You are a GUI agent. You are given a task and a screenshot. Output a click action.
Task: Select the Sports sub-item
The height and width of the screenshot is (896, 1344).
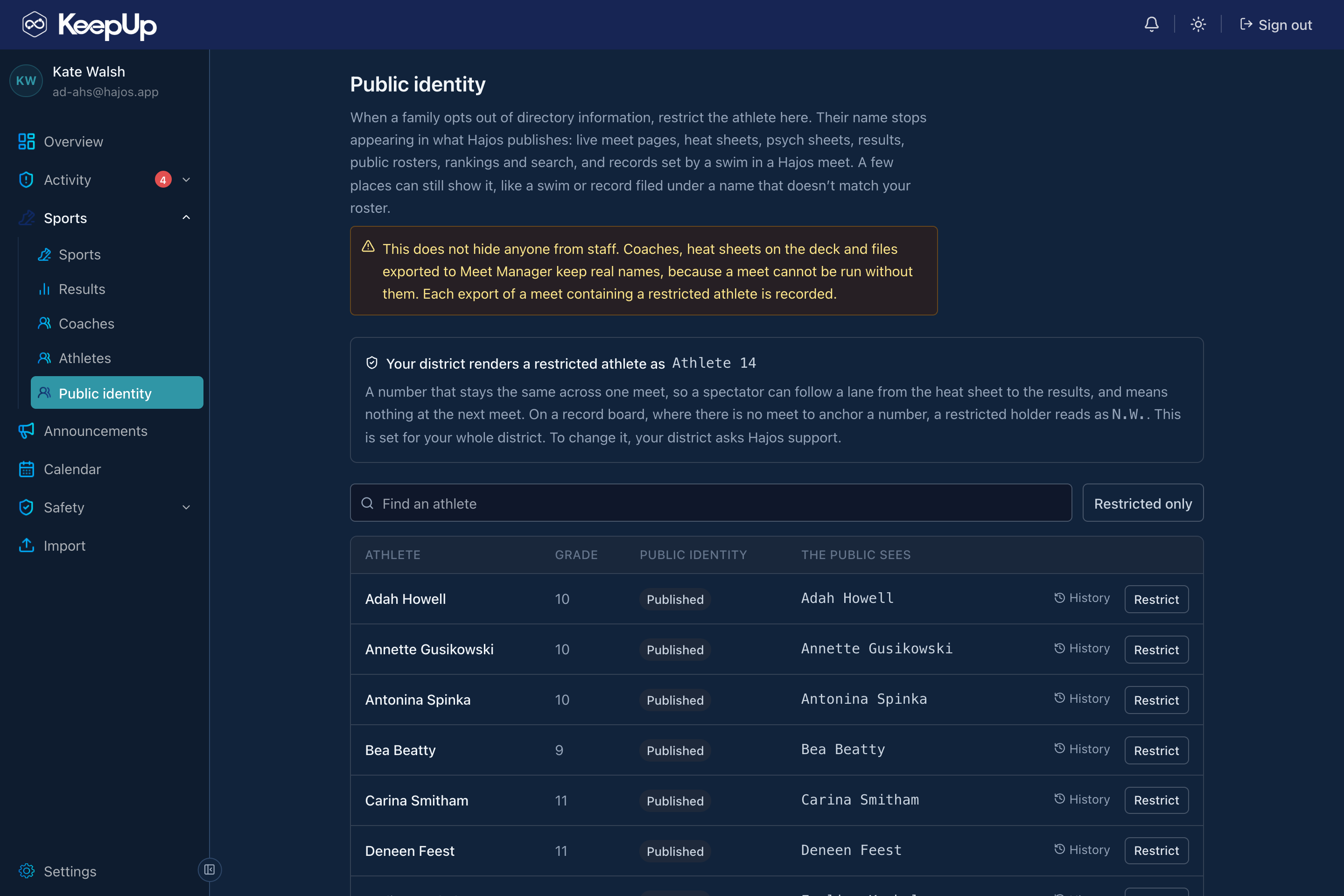point(117,254)
